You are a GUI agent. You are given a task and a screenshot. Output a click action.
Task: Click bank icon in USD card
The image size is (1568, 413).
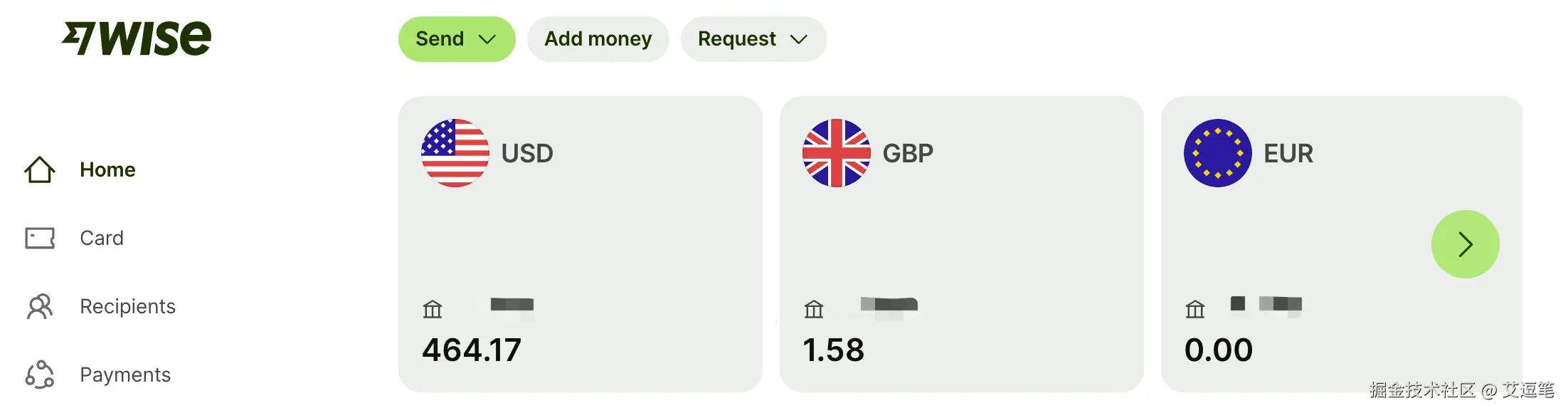(x=433, y=309)
